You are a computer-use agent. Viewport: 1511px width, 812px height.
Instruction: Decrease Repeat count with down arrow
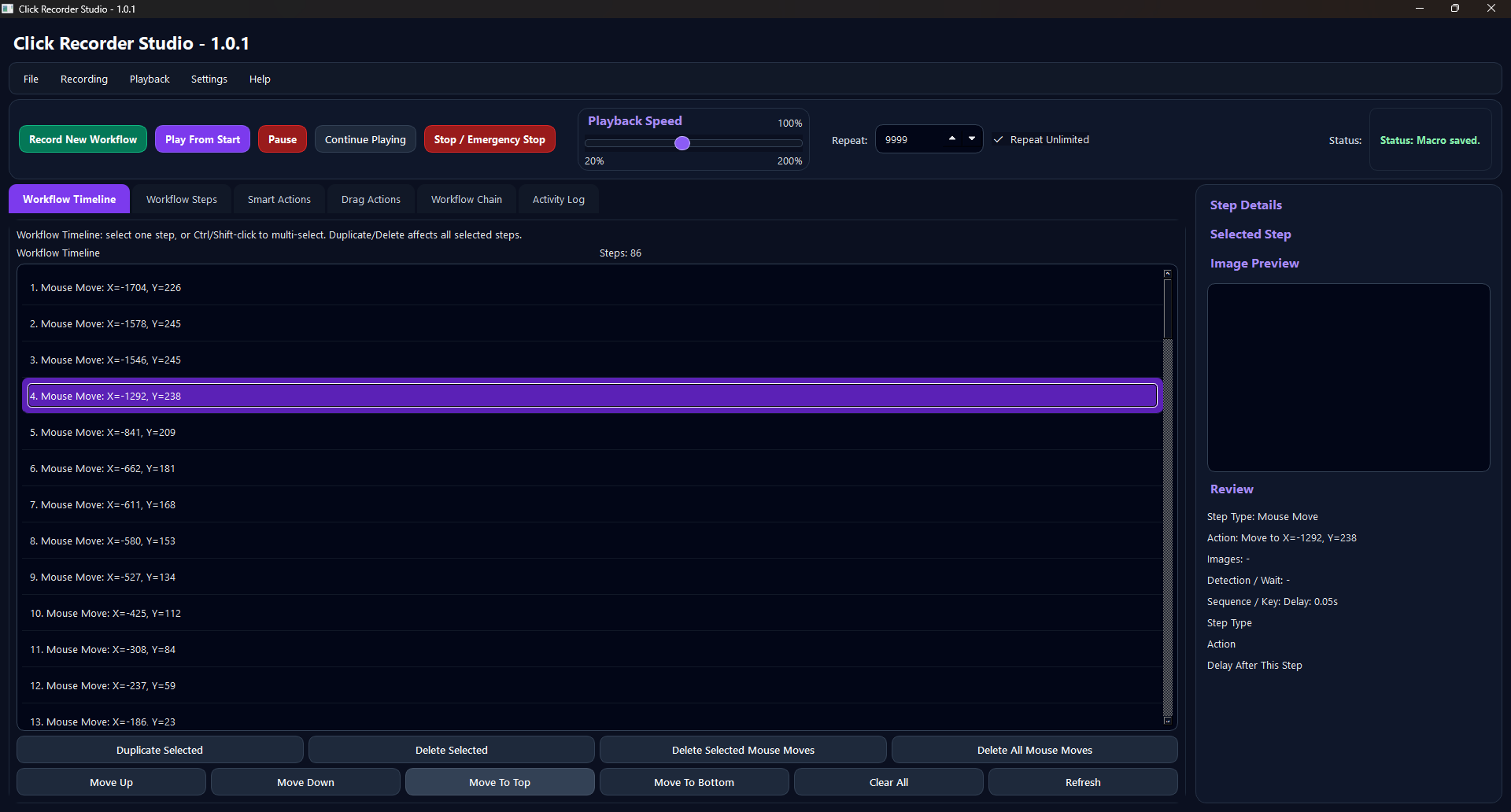pyautogui.click(x=972, y=138)
